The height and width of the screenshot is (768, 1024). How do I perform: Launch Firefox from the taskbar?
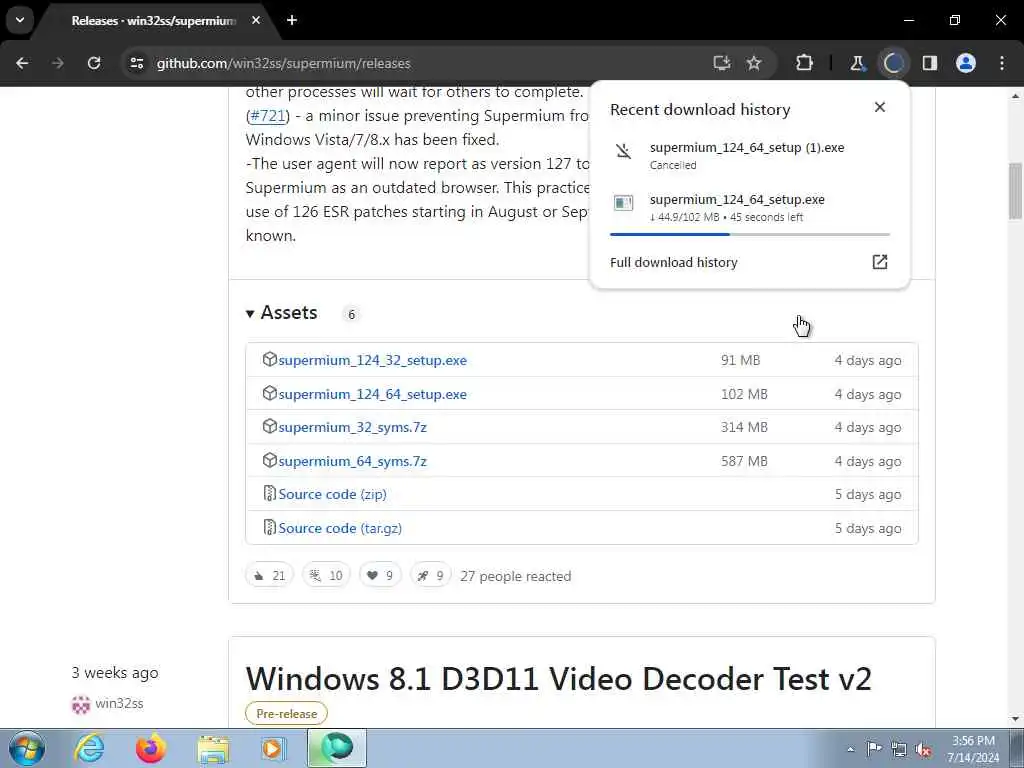coord(150,748)
